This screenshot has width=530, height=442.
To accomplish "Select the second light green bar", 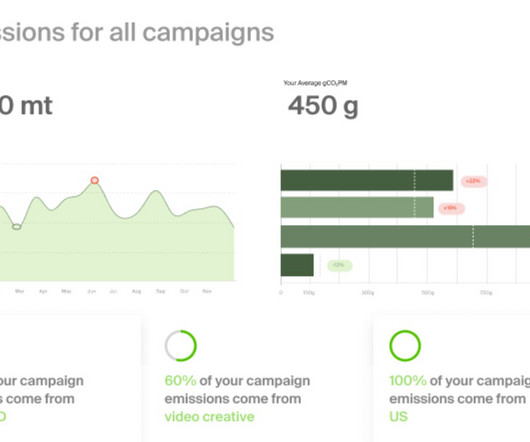I will (357, 207).
